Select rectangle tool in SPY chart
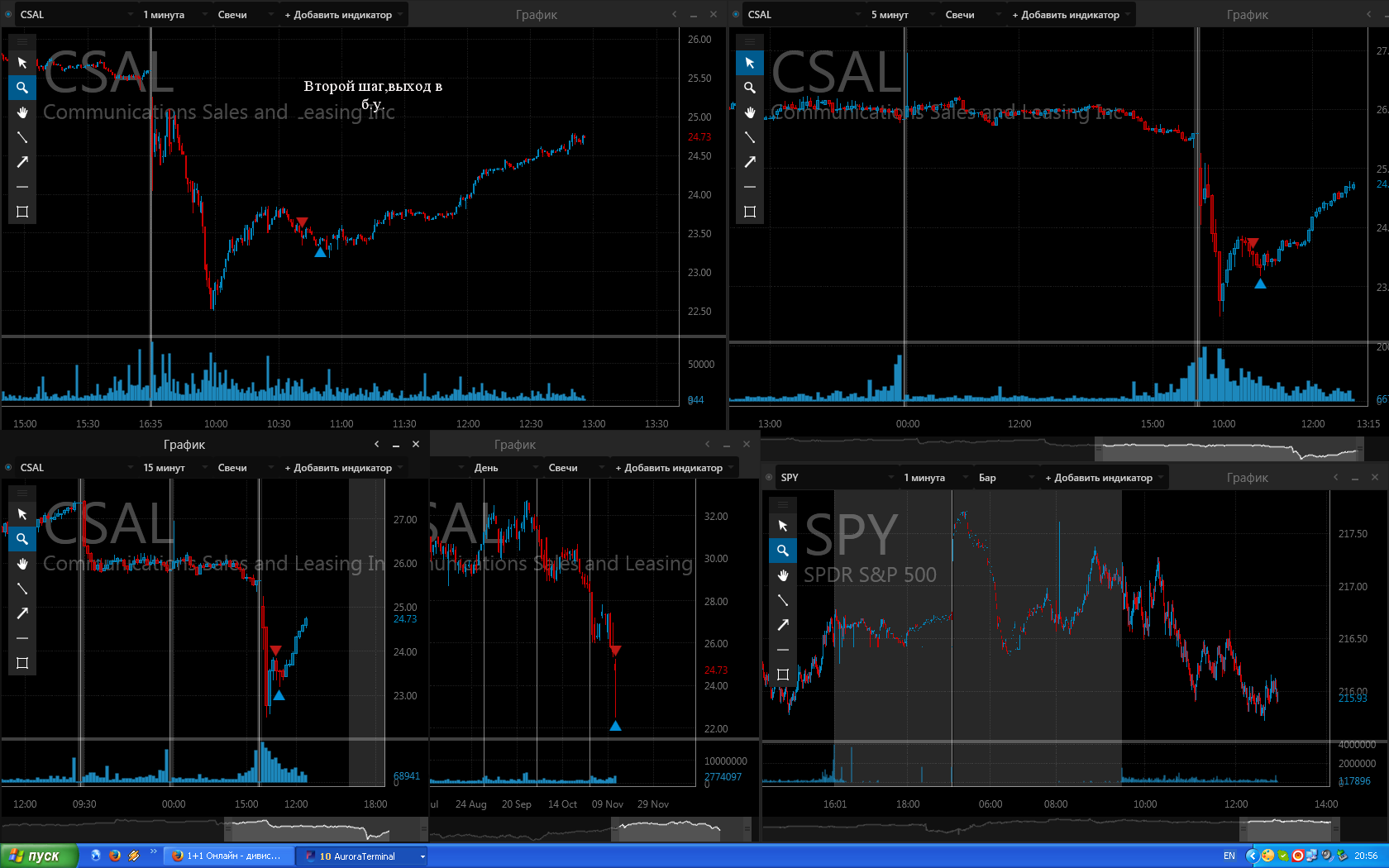Viewport: 1389px width, 868px height. coord(783,675)
